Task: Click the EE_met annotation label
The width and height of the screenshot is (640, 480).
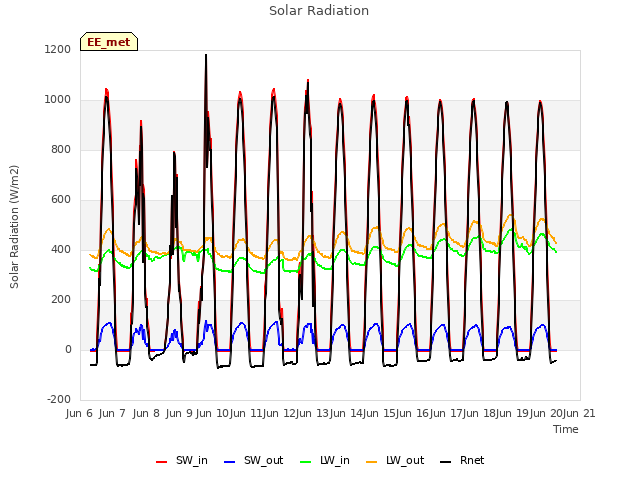Action: click(x=109, y=42)
